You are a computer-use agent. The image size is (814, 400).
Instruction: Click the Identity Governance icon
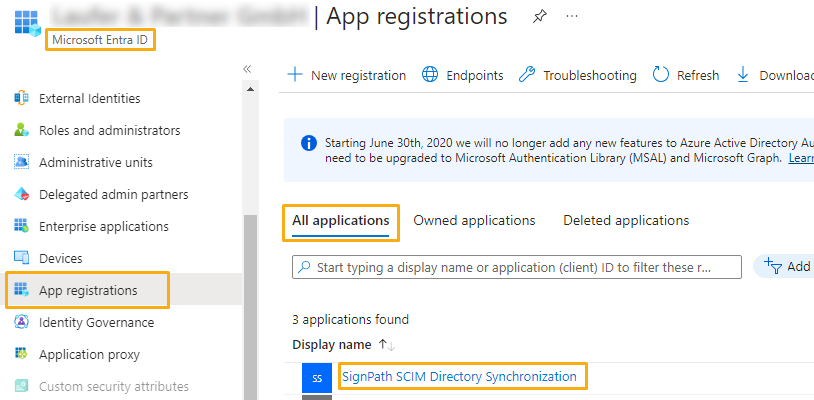coord(21,322)
